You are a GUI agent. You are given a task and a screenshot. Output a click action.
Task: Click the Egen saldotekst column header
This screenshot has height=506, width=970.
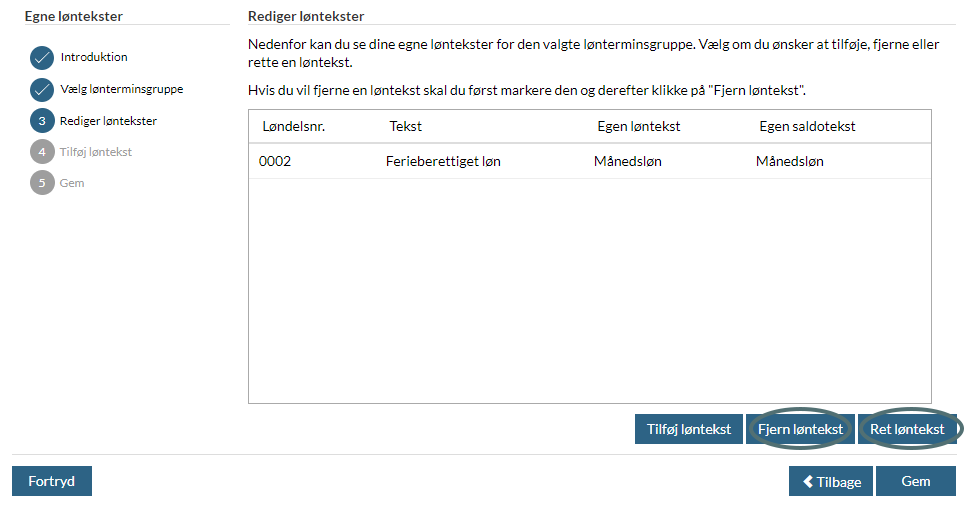807,126
